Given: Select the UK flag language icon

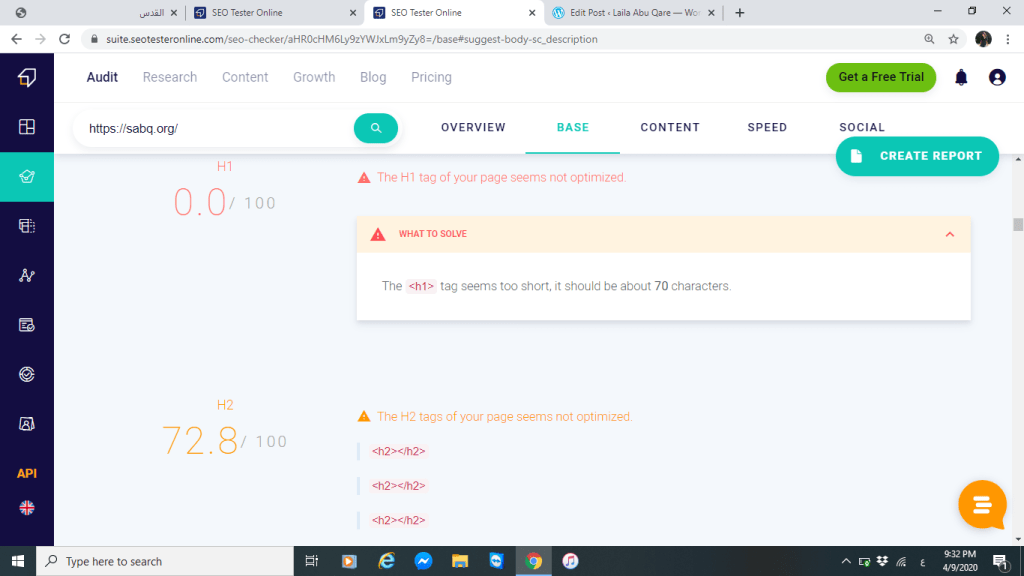Looking at the screenshot, I should coord(27,508).
